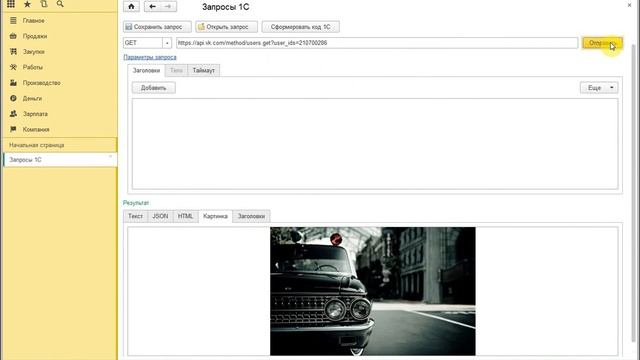Click the yellow Отправить button

point(602,43)
